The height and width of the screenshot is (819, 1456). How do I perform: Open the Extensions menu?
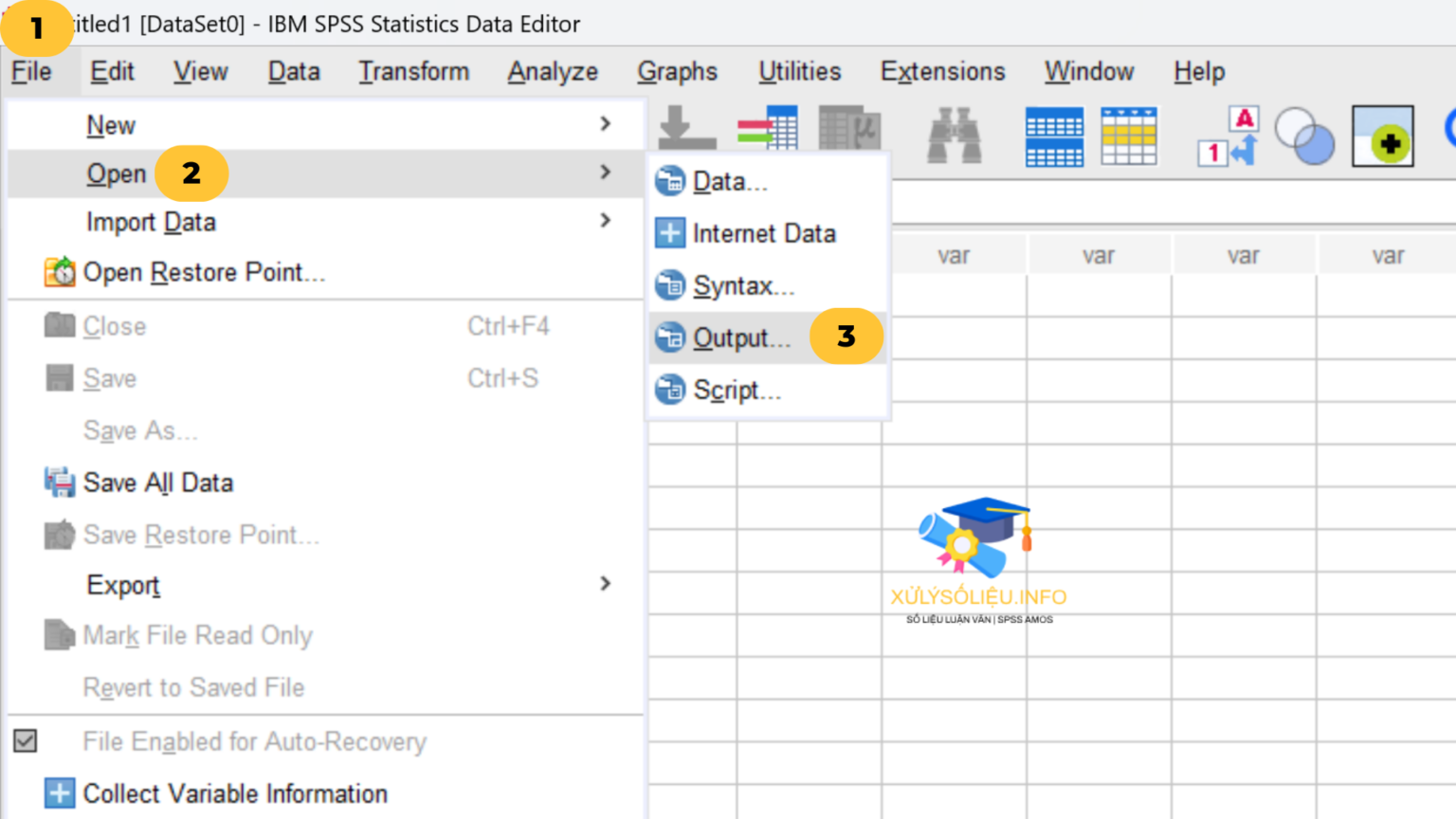[942, 72]
